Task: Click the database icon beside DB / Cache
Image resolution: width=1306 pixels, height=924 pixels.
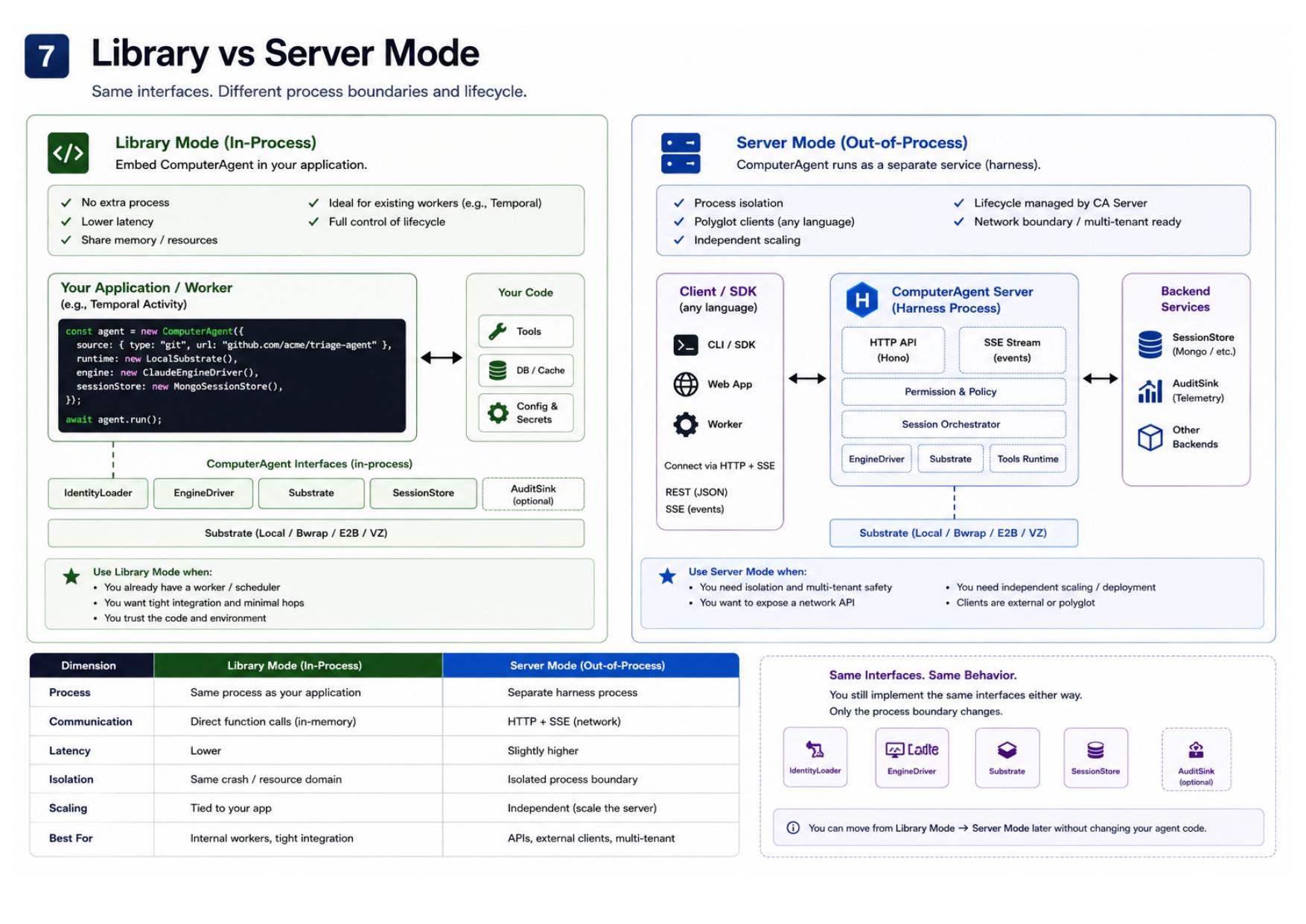Action: point(497,370)
